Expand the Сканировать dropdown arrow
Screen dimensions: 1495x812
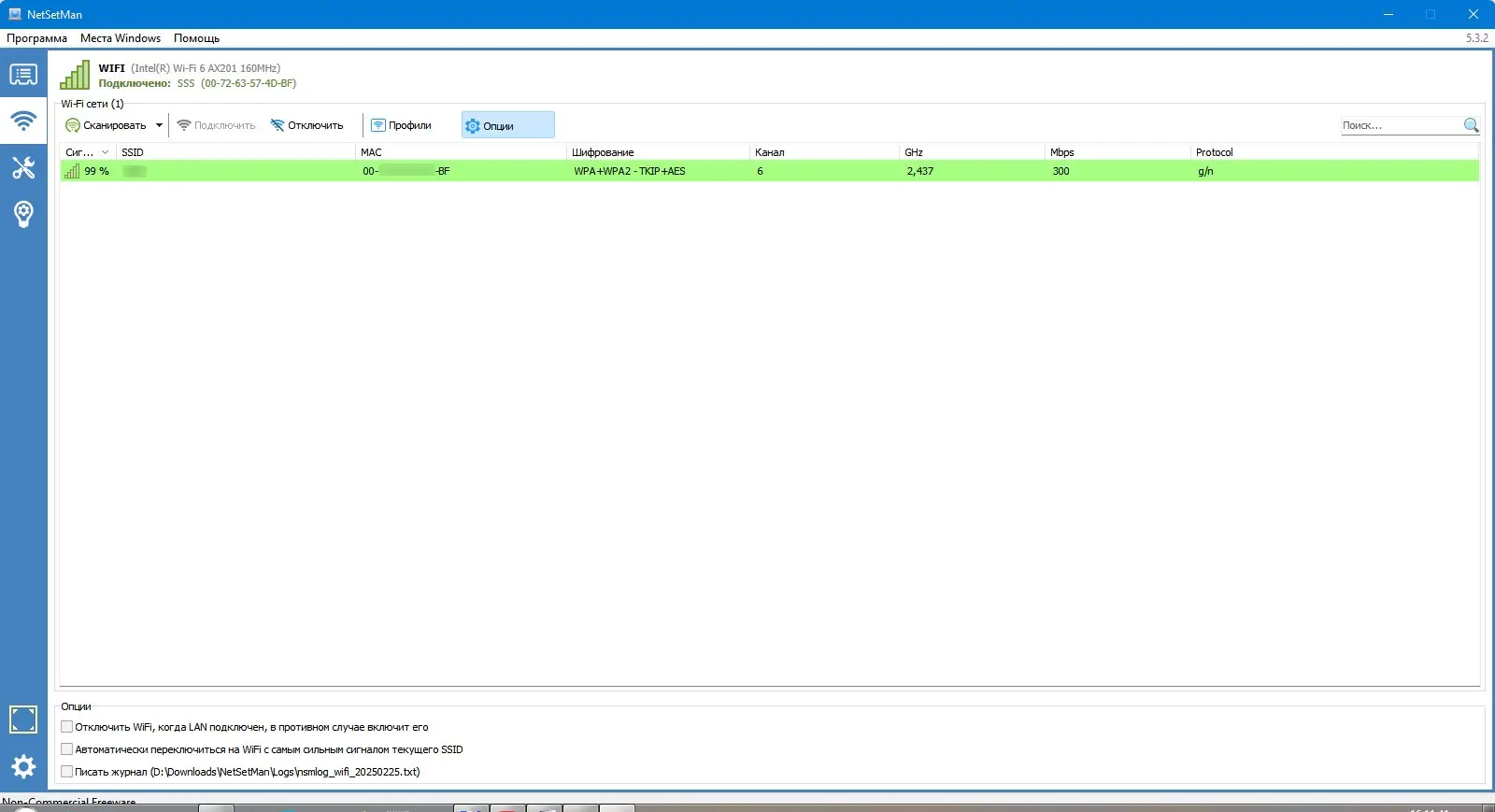(159, 125)
